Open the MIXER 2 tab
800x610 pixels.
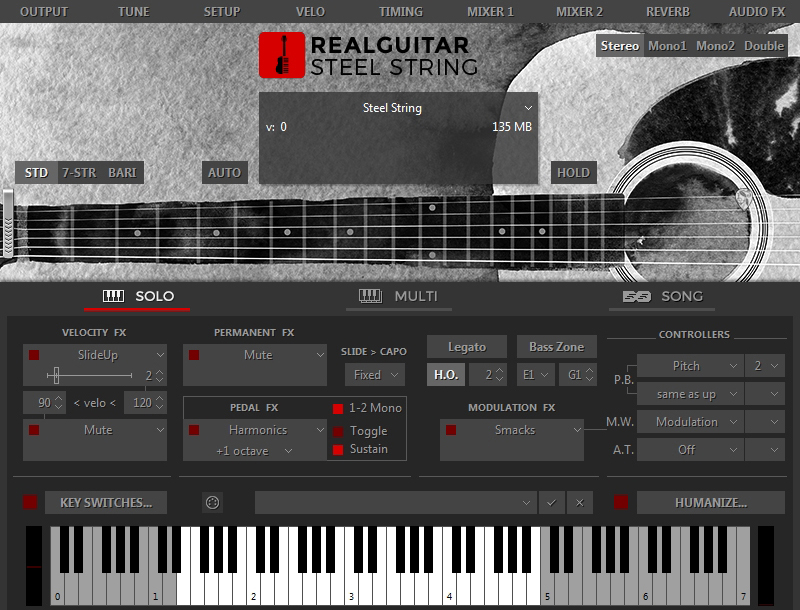pos(579,12)
